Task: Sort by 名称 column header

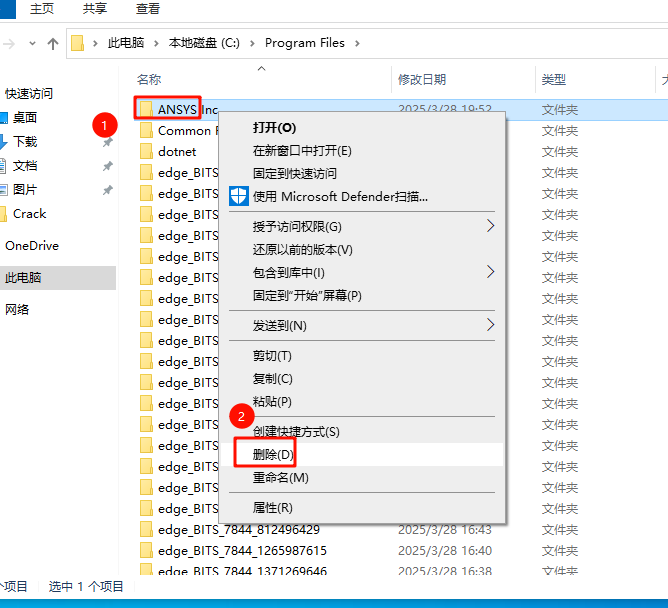Action: pos(149,79)
